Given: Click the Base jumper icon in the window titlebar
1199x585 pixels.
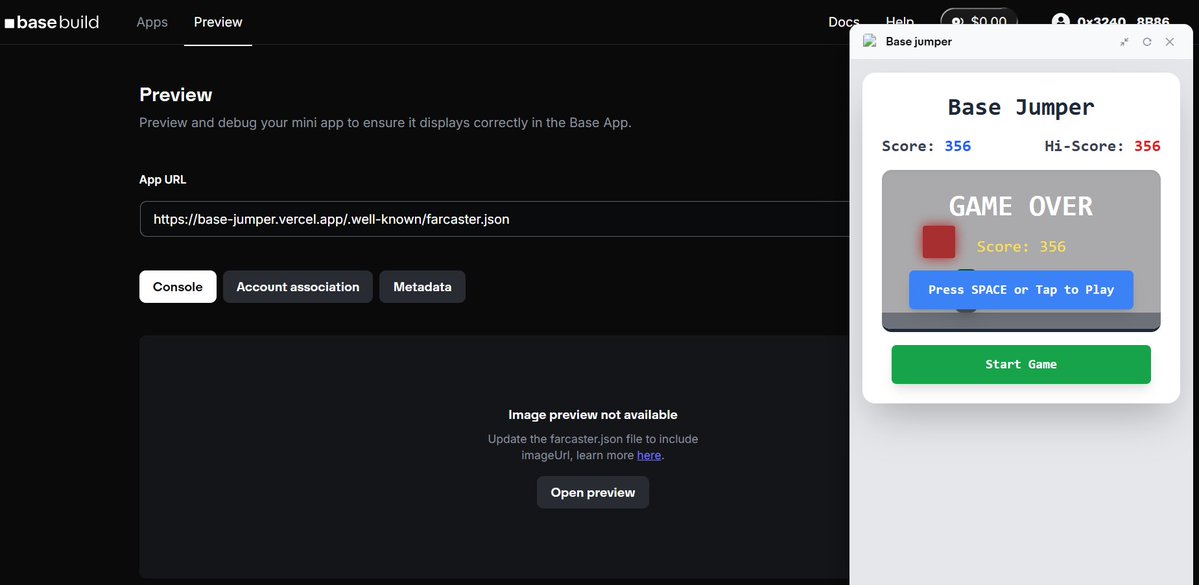Looking at the screenshot, I should (x=869, y=41).
